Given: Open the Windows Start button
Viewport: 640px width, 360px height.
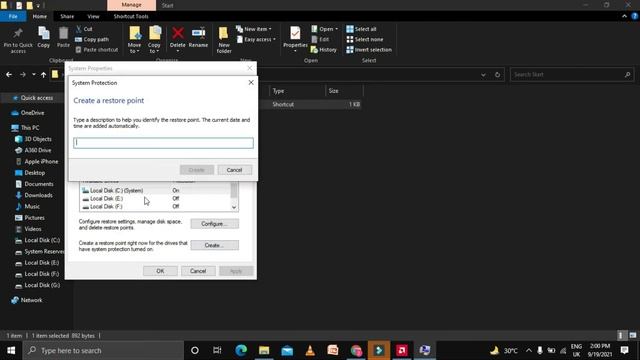Looking at the screenshot, I should pyautogui.click(x=11, y=350).
